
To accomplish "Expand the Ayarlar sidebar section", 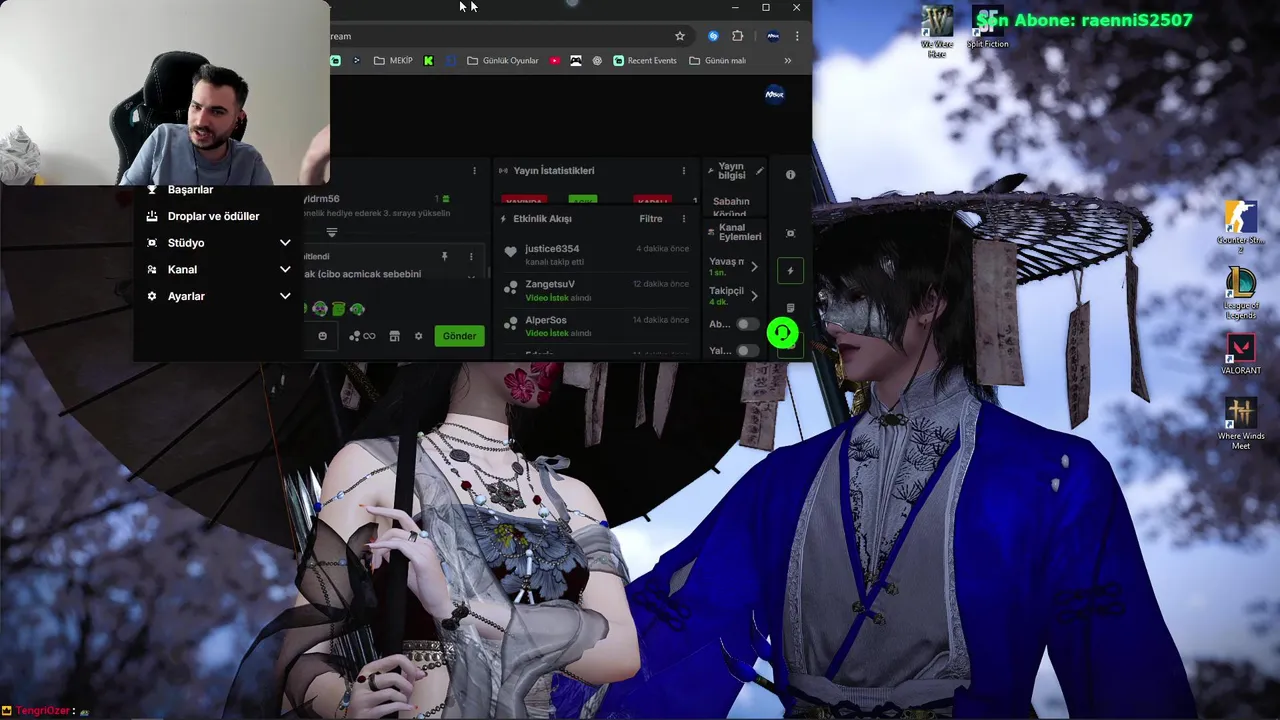I will pos(285,297).
